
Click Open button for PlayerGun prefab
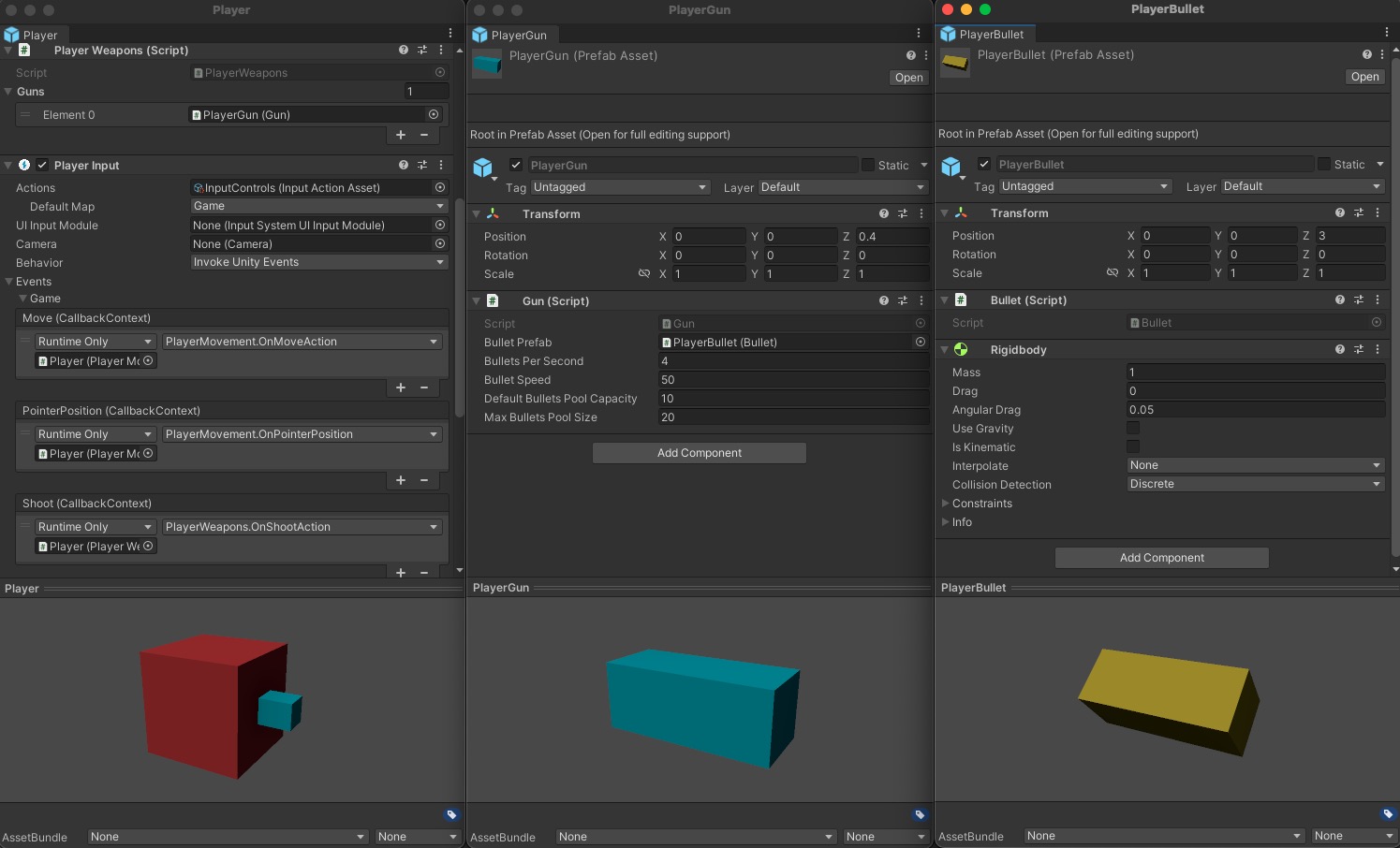click(x=908, y=78)
